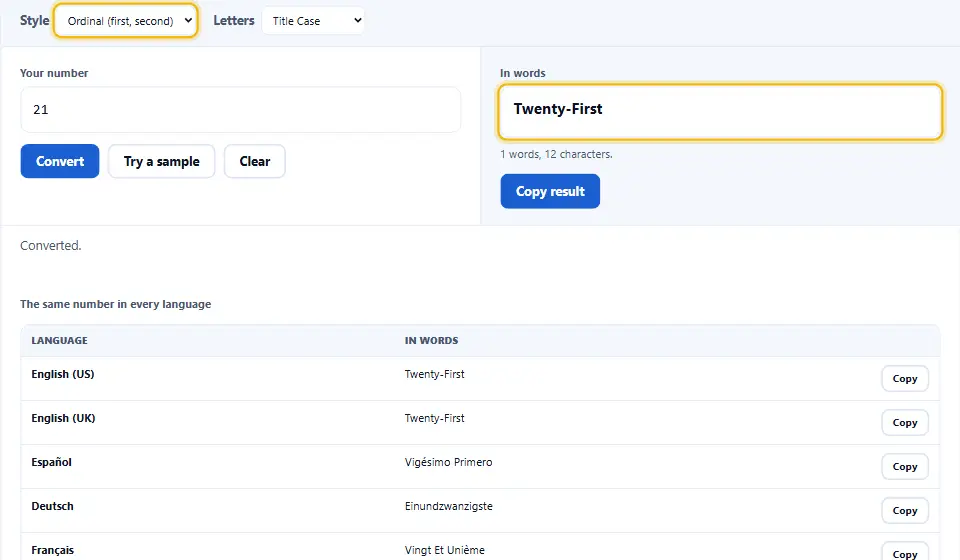Click the English (UK) language cell
960x560 pixels.
(63, 418)
